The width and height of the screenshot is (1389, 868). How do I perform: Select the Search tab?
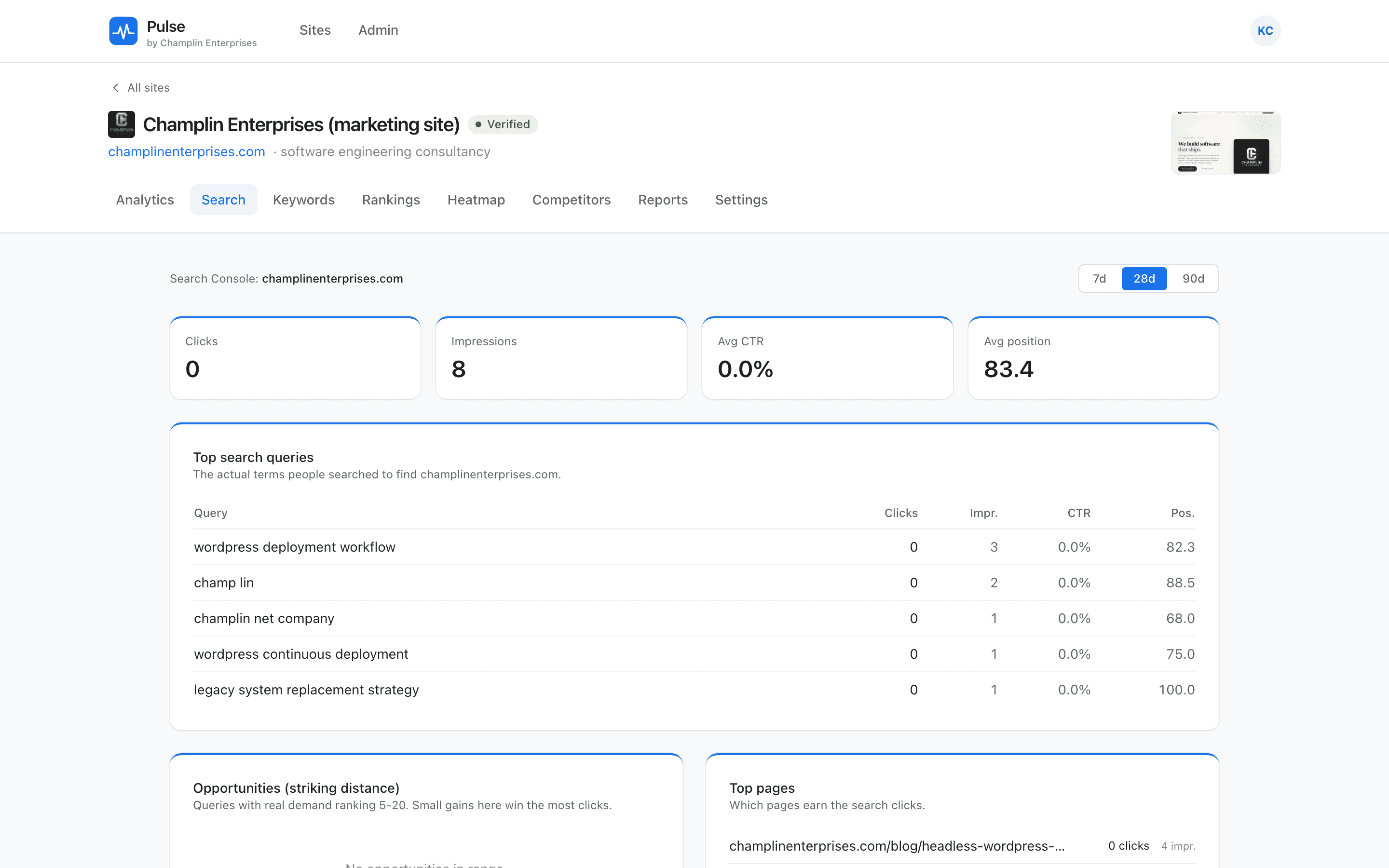[223, 200]
